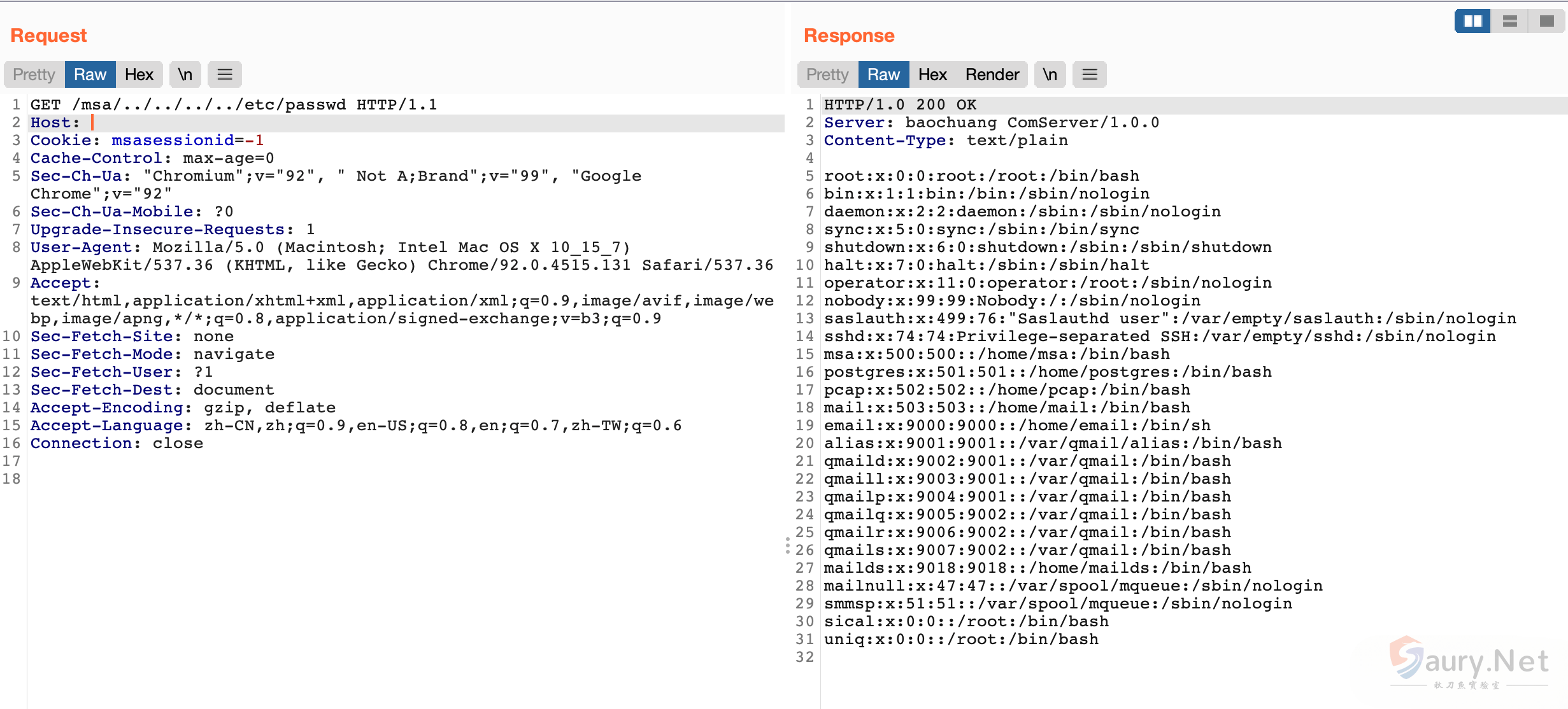
Task: Click the Response panel heading
Action: click(849, 36)
